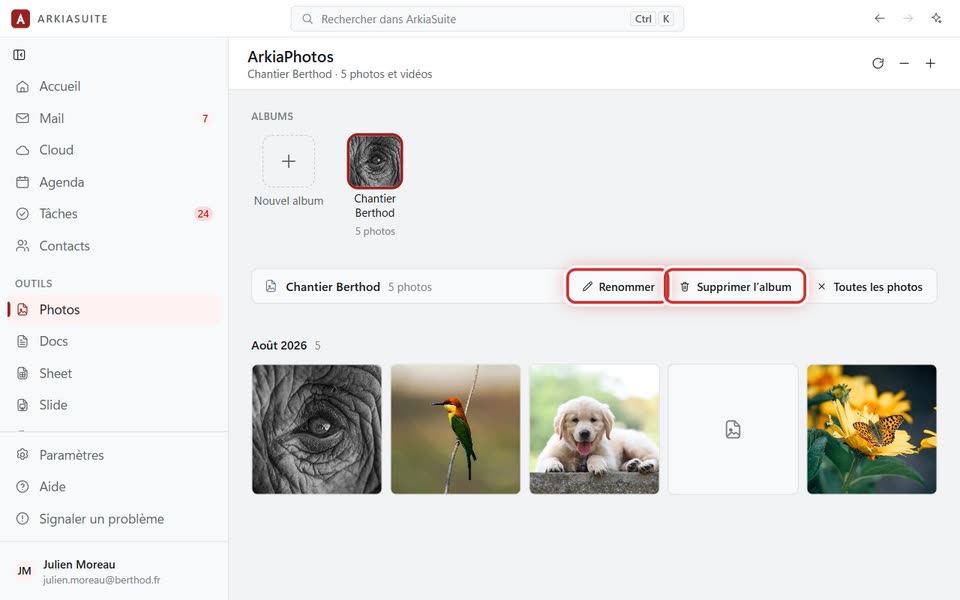This screenshot has height=600, width=960.
Task: Refresh the ArkiaPhotos view
Action: [x=878, y=63]
